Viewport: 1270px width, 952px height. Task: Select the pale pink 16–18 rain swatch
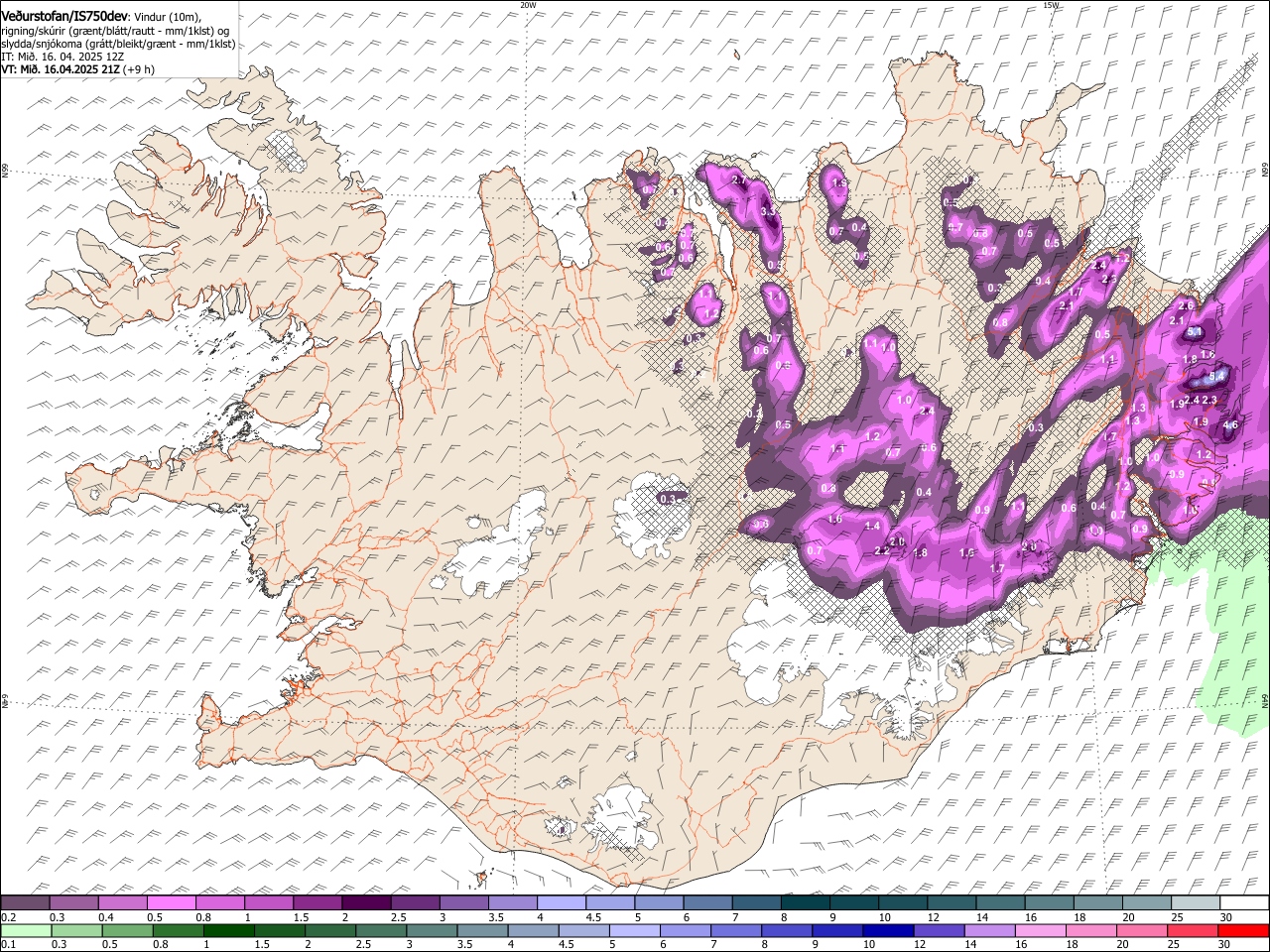pyautogui.click(x=1040, y=930)
